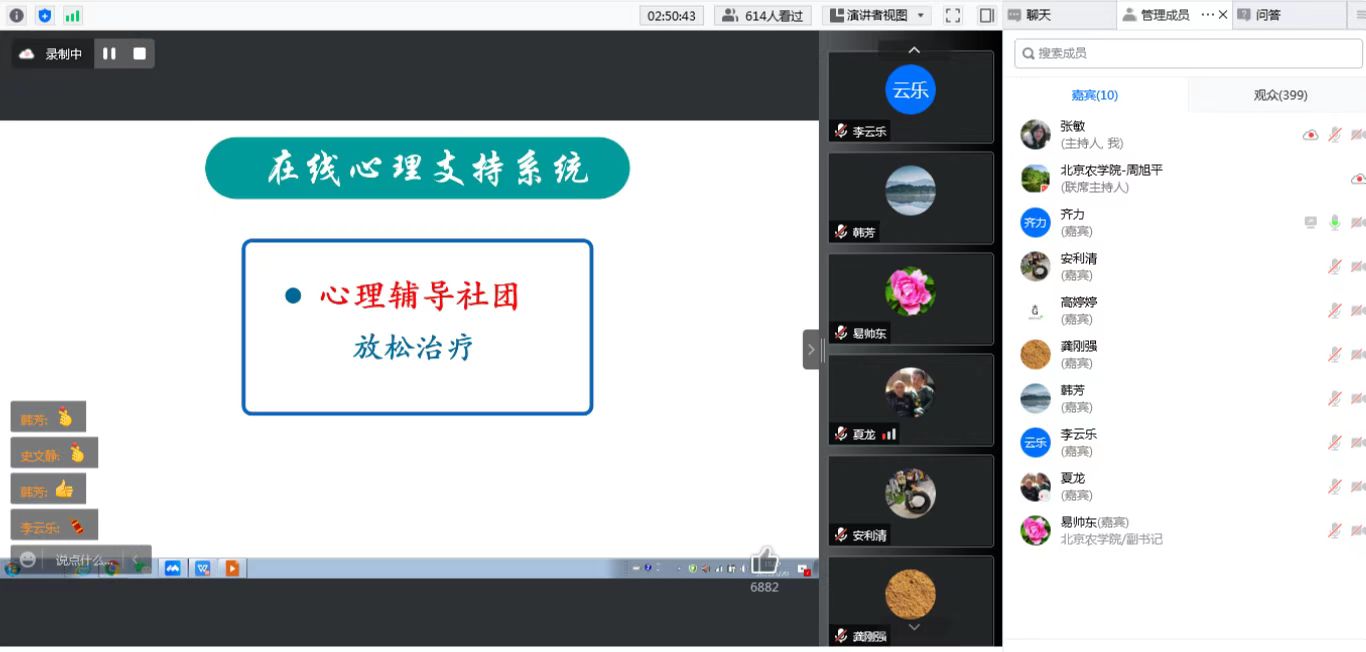Click the thumbs-up like icon
The image size is (1366, 652).
764,560
